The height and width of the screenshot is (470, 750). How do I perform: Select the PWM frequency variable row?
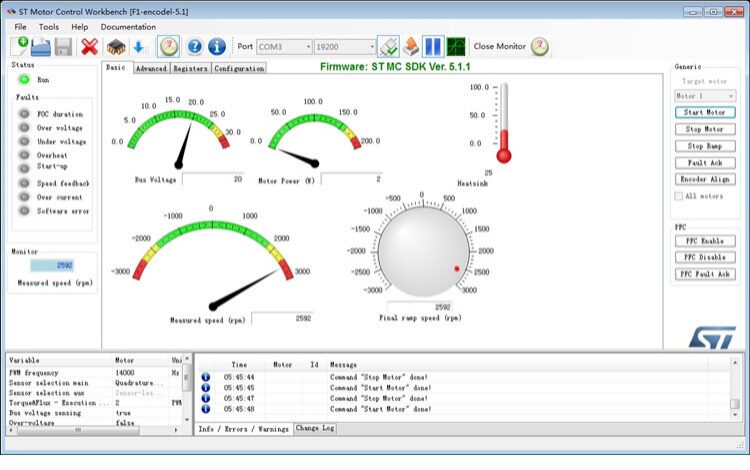coord(94,372)
